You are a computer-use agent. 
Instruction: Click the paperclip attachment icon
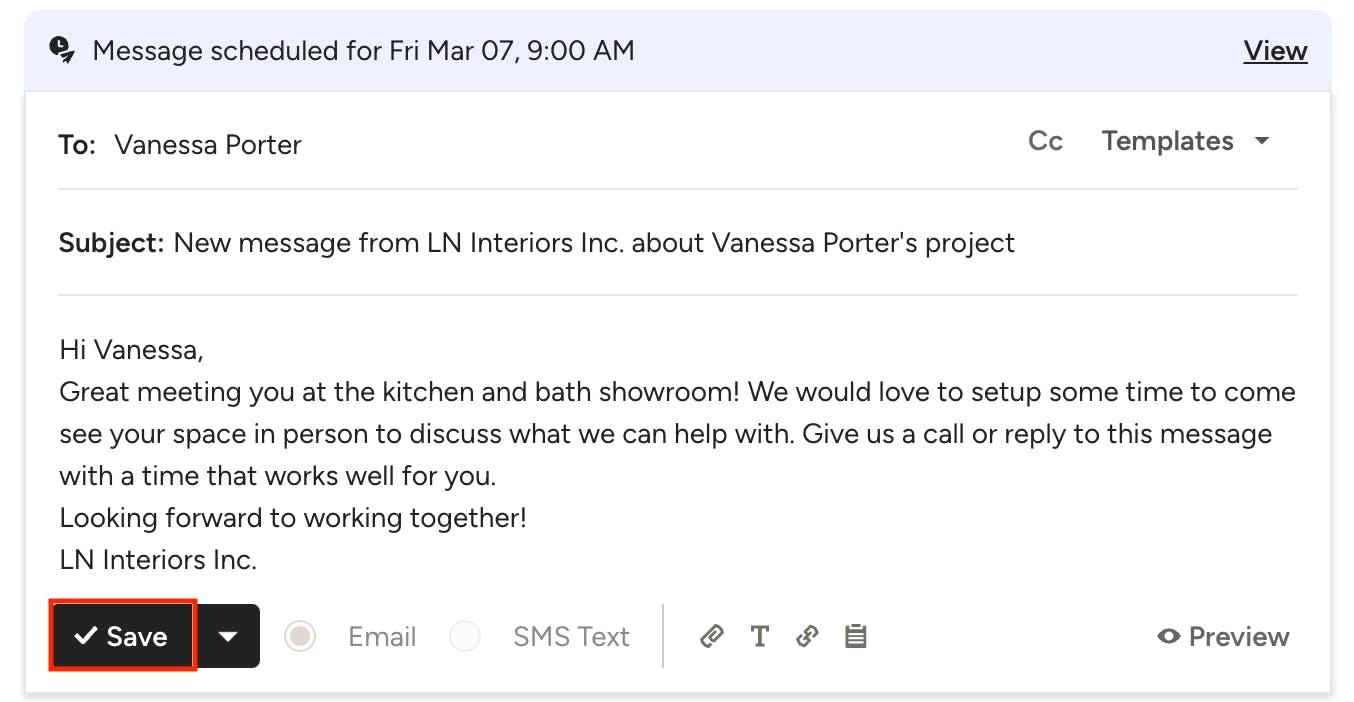711,636
